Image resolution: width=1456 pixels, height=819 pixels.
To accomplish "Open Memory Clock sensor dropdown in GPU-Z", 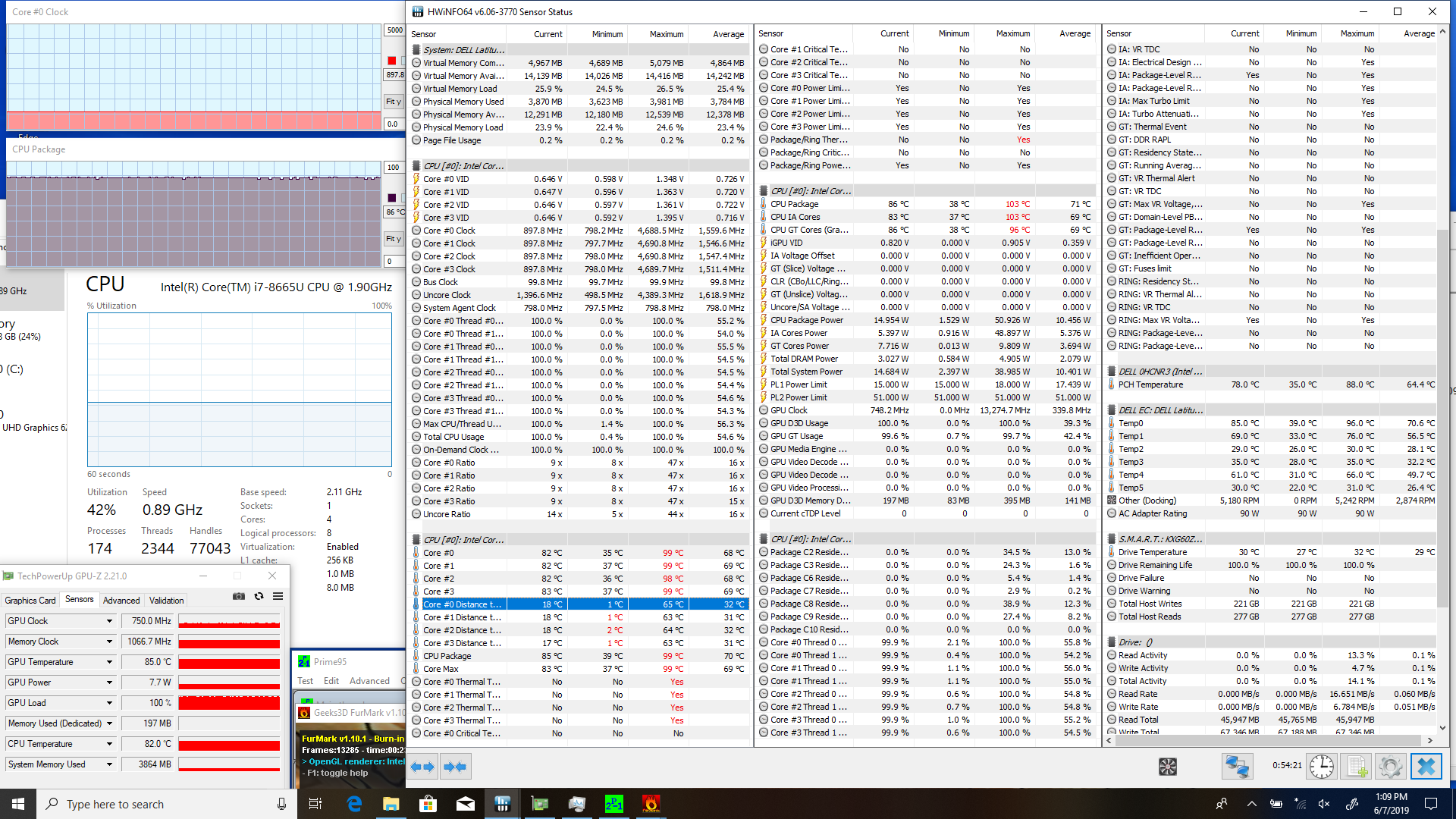I will click(109, 642).
